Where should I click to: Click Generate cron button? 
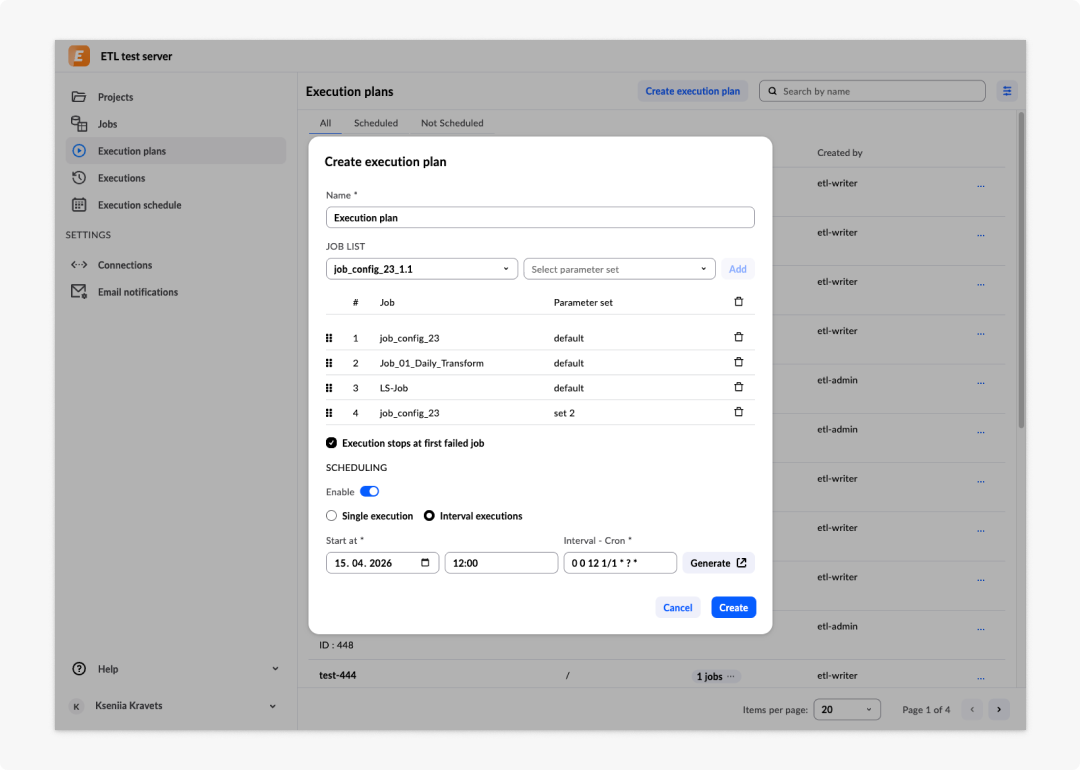718,563
